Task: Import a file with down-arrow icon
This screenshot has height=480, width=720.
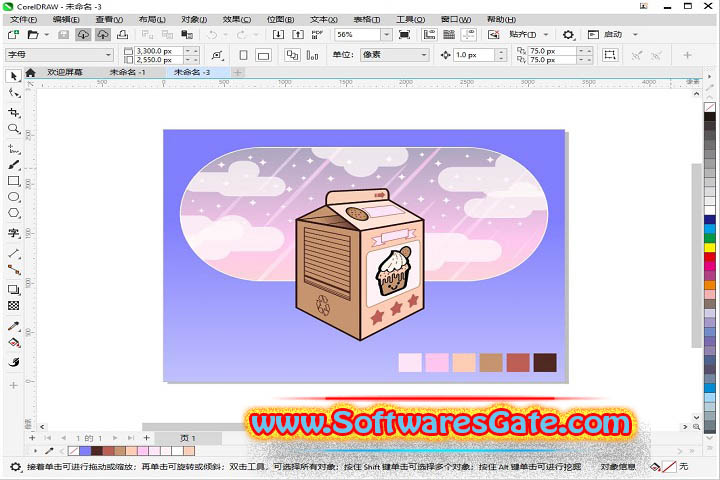Action: 278,34
